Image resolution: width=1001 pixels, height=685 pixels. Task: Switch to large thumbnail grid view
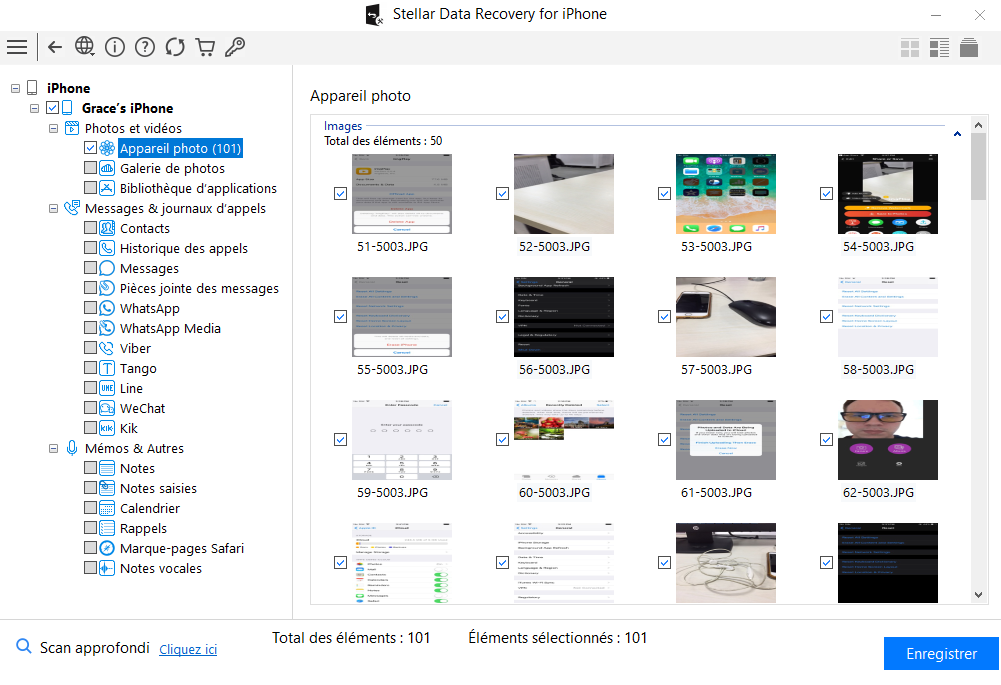tap(910, 48)
